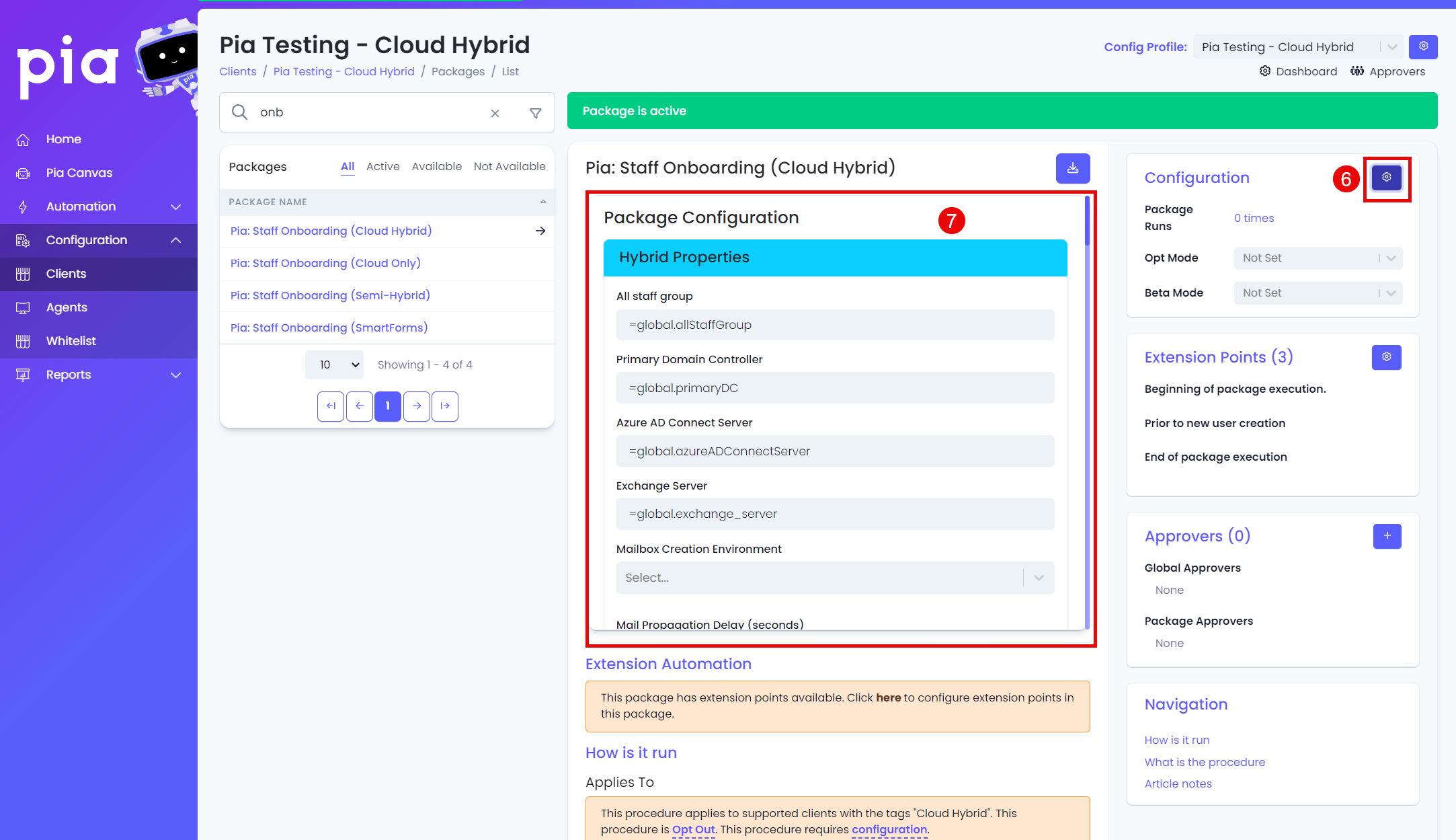Jump to Article notes
This screenshot has height=840, width=1456.
pos(1178,784)
